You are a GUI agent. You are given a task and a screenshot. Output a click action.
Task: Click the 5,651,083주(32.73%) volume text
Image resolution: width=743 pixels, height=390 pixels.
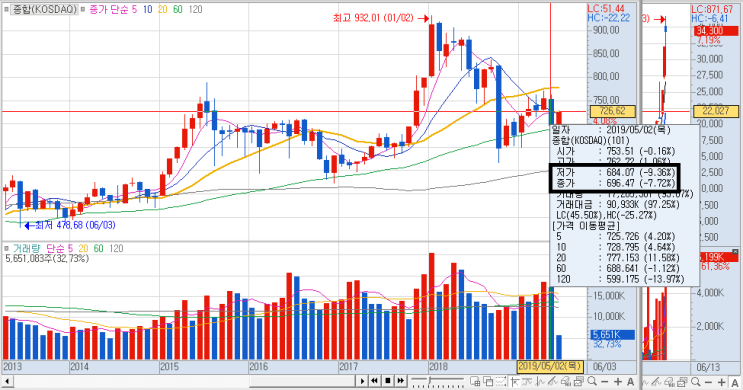pyautogui.click(x=47, y=259)
